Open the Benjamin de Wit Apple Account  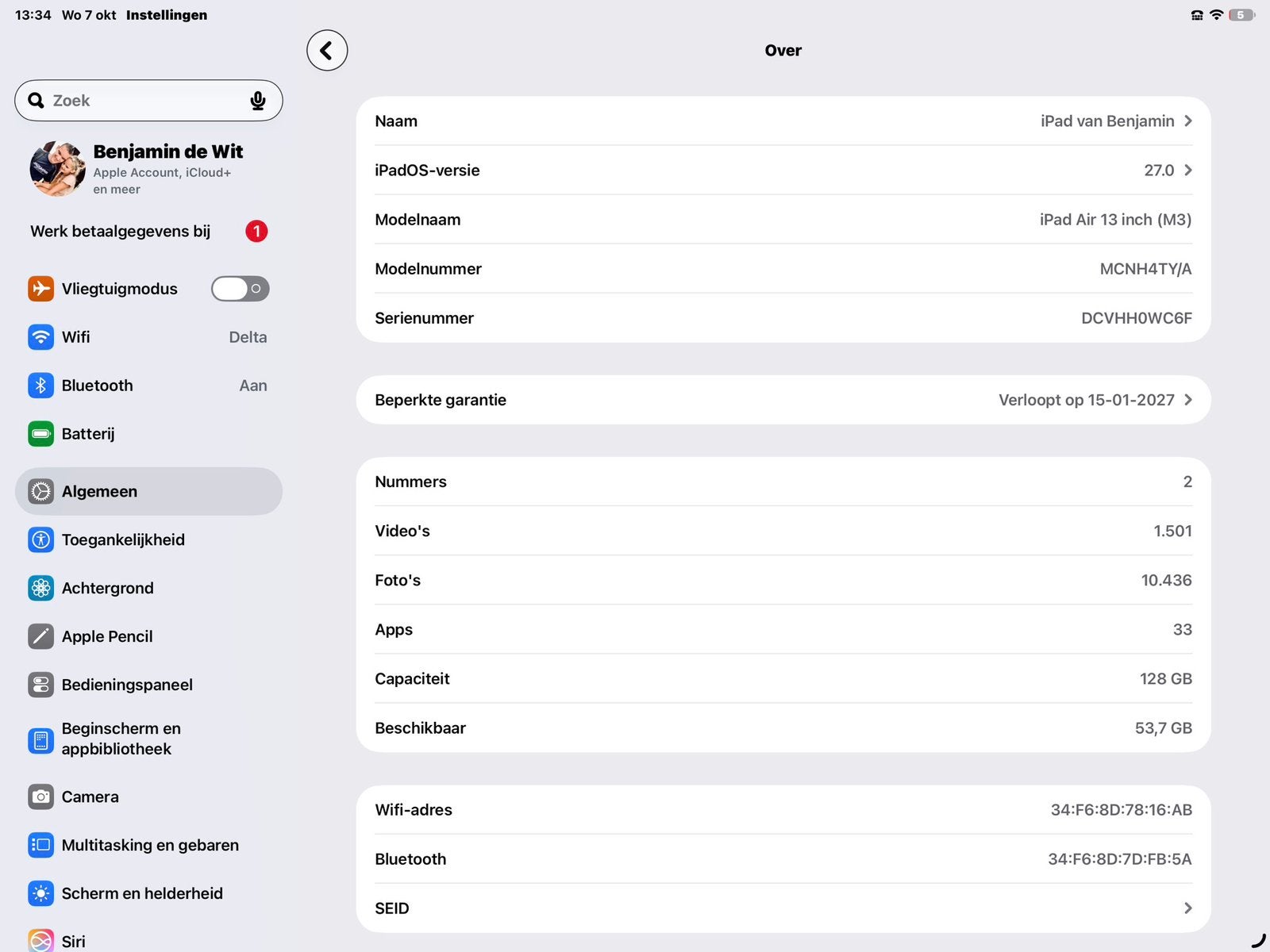148,169
